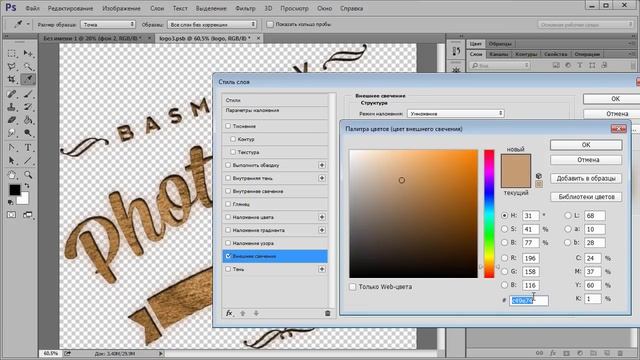Open workspace switcher dropdown in options bar

pyautogui.click(x=585, y=25)
